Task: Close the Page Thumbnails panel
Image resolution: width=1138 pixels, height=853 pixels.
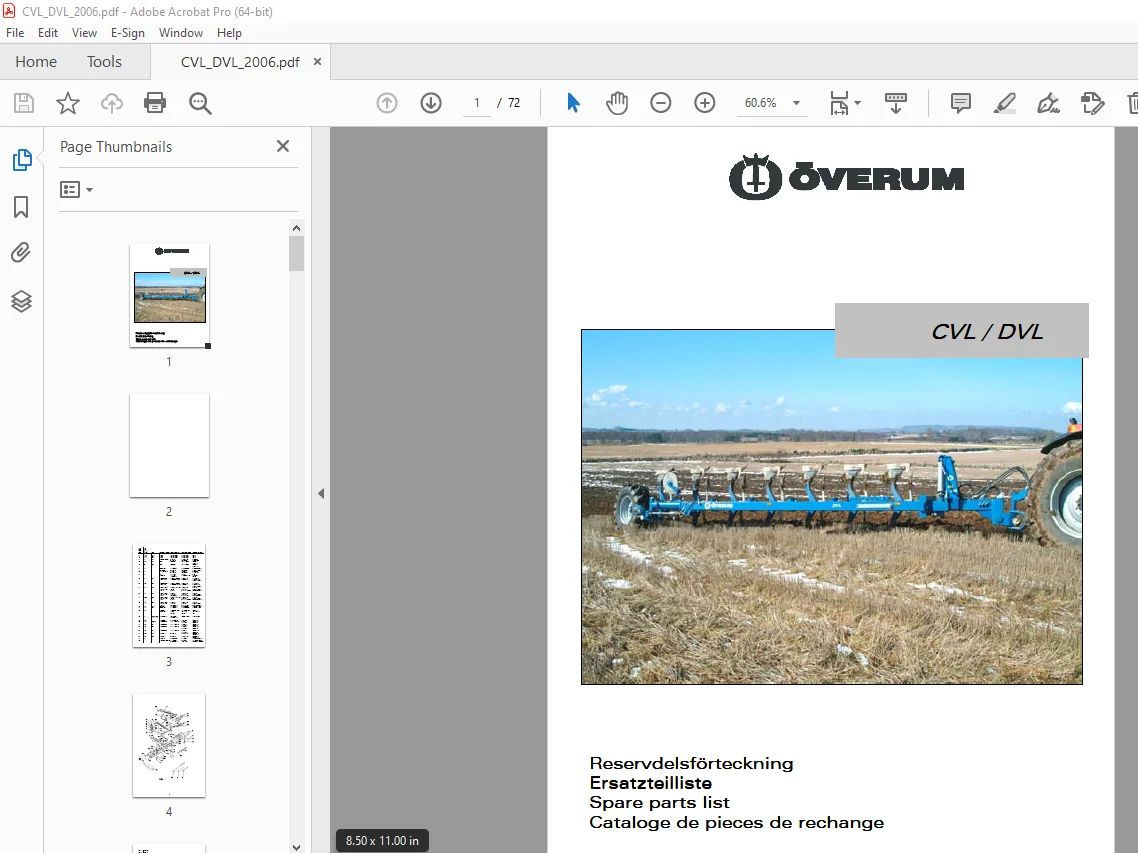Action: tap(283, 146)
